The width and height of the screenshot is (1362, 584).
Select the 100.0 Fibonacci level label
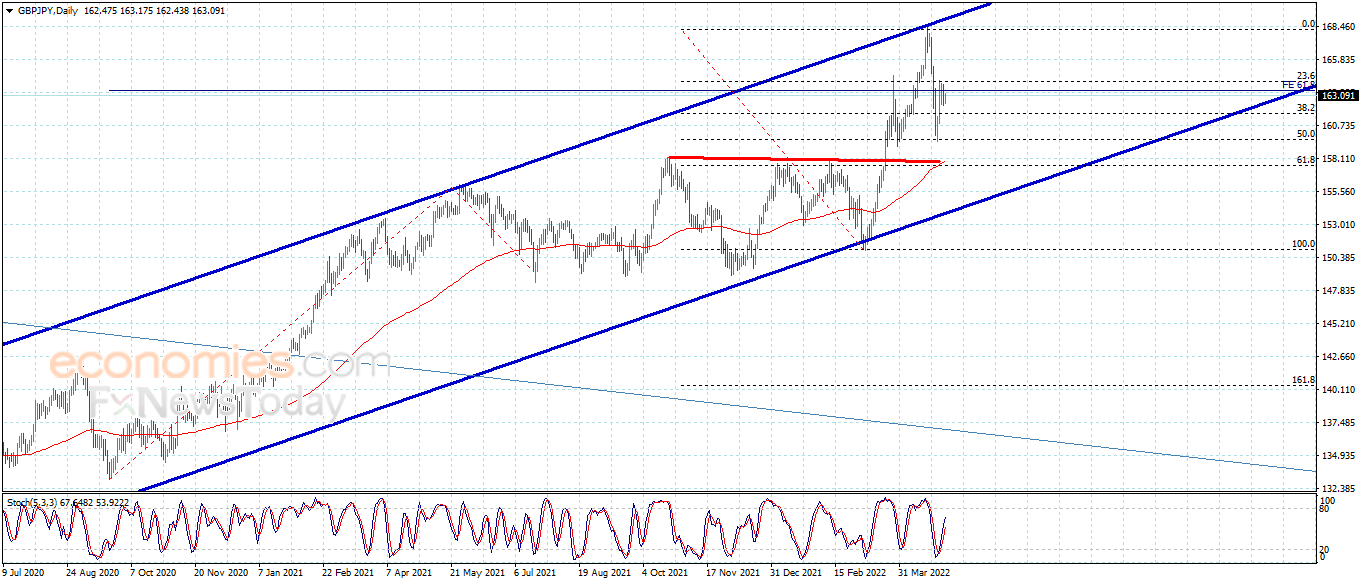1303,244
